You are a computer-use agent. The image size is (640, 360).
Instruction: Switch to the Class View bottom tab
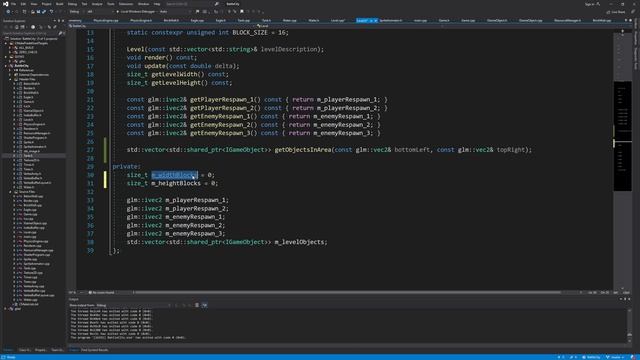point(24,350)
